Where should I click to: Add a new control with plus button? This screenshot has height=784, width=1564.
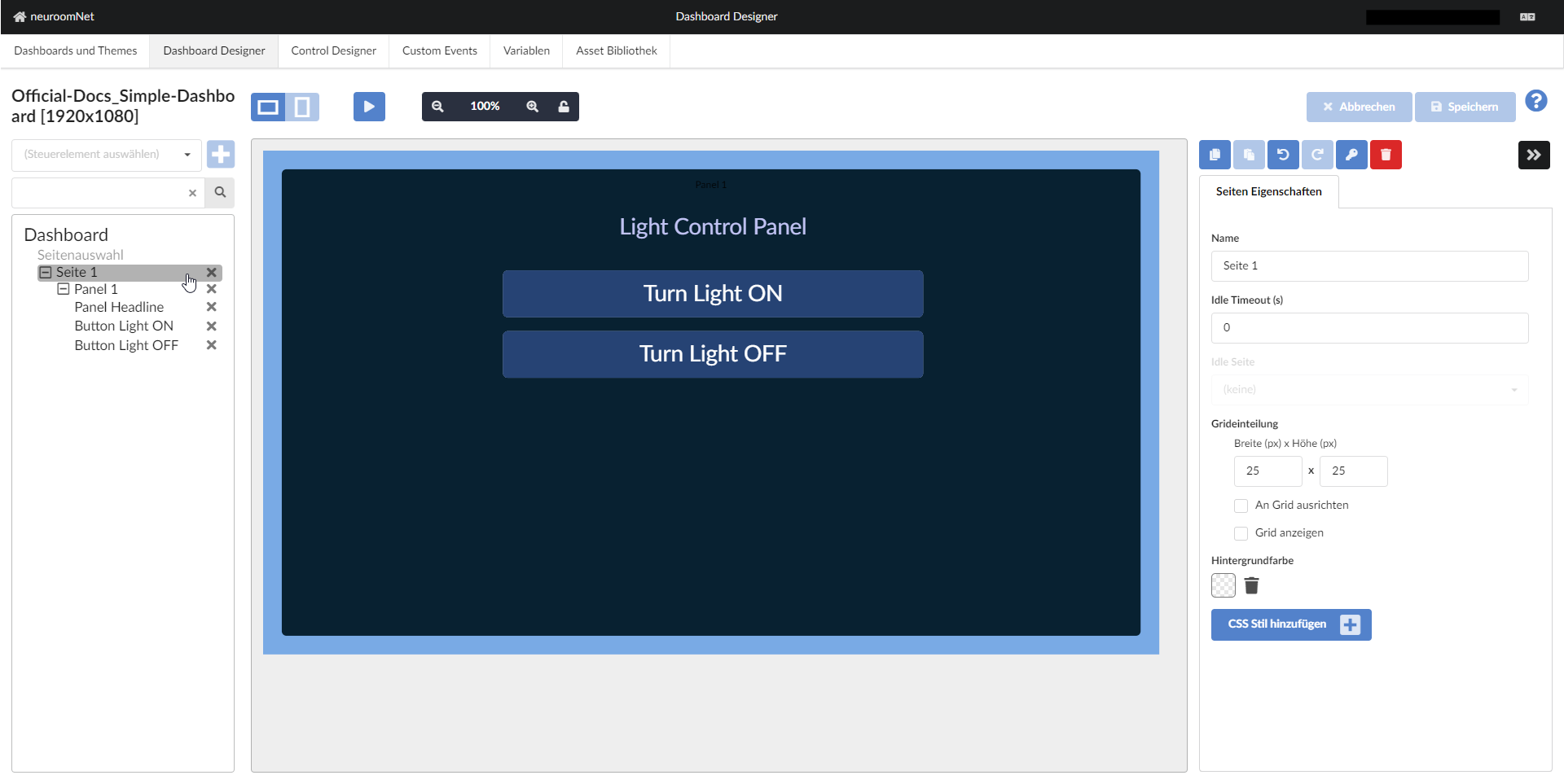pos(221,155)
